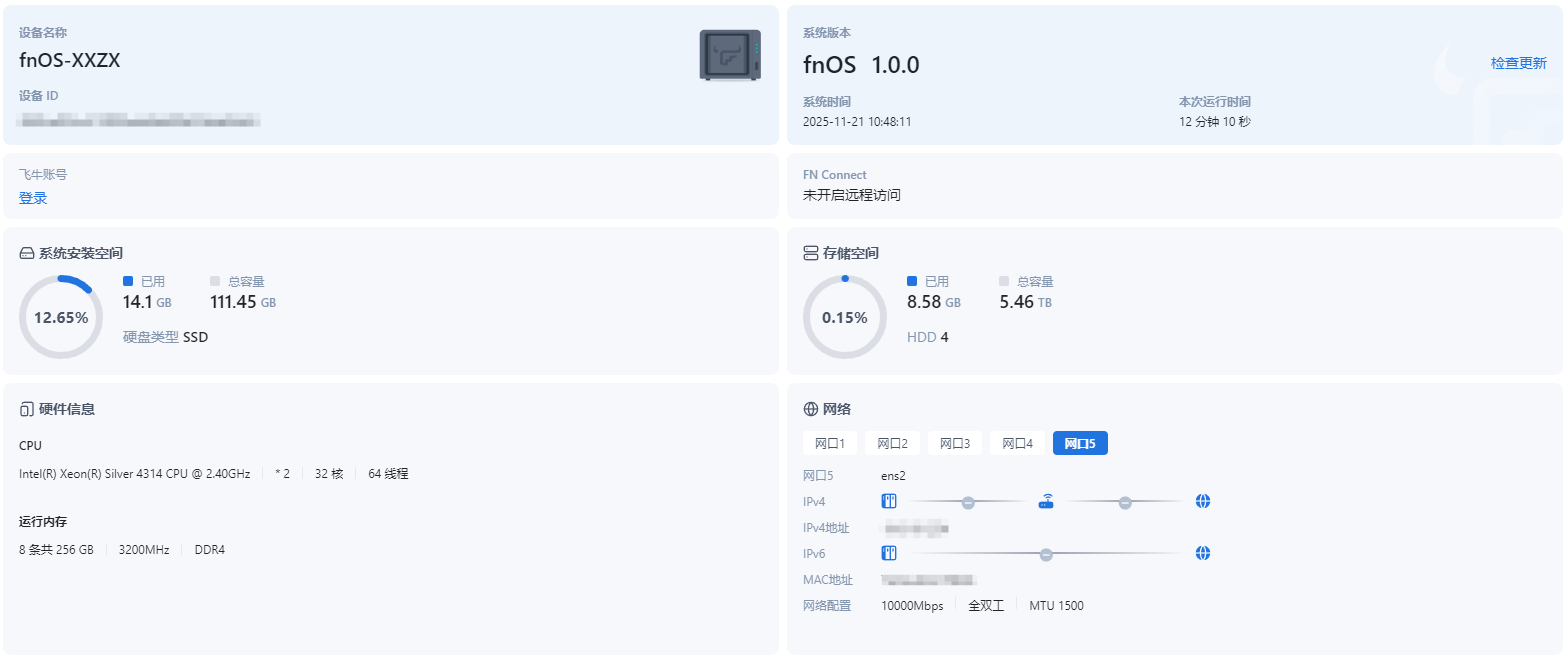
Task: Open the 登录 link under 飞牛账号
Action: pos(33,198)
